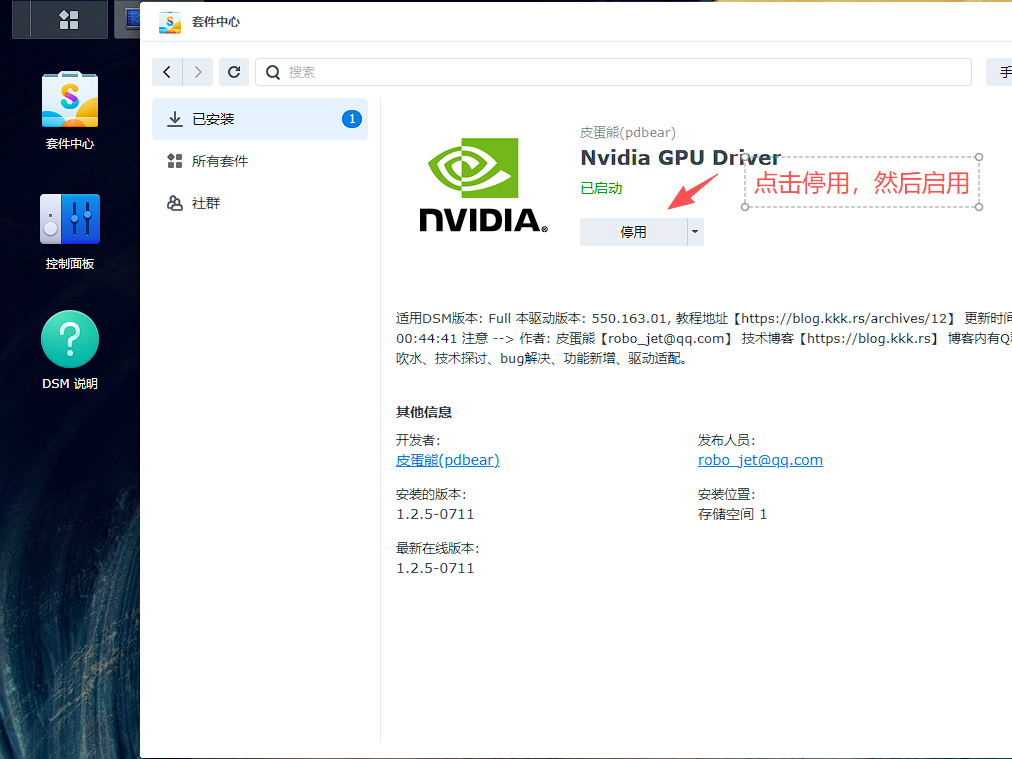Refresh the package list
This screenshot has width=1012, height=759.
pos(234,72)
